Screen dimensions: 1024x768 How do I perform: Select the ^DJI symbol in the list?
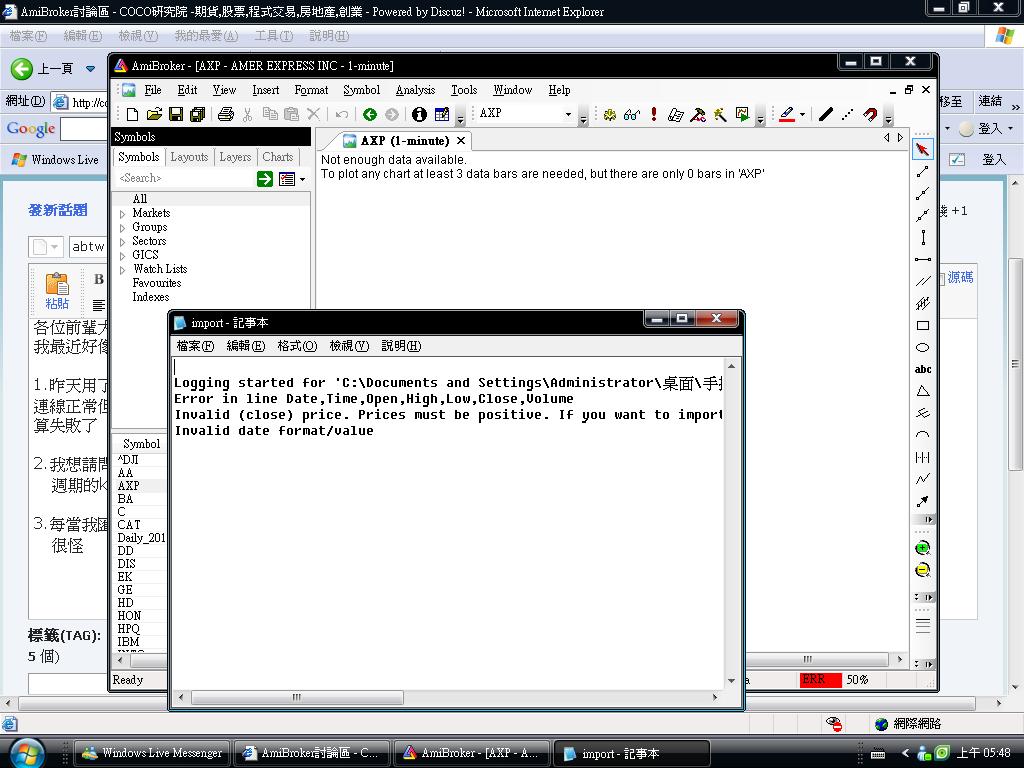[x=128, y=460]
